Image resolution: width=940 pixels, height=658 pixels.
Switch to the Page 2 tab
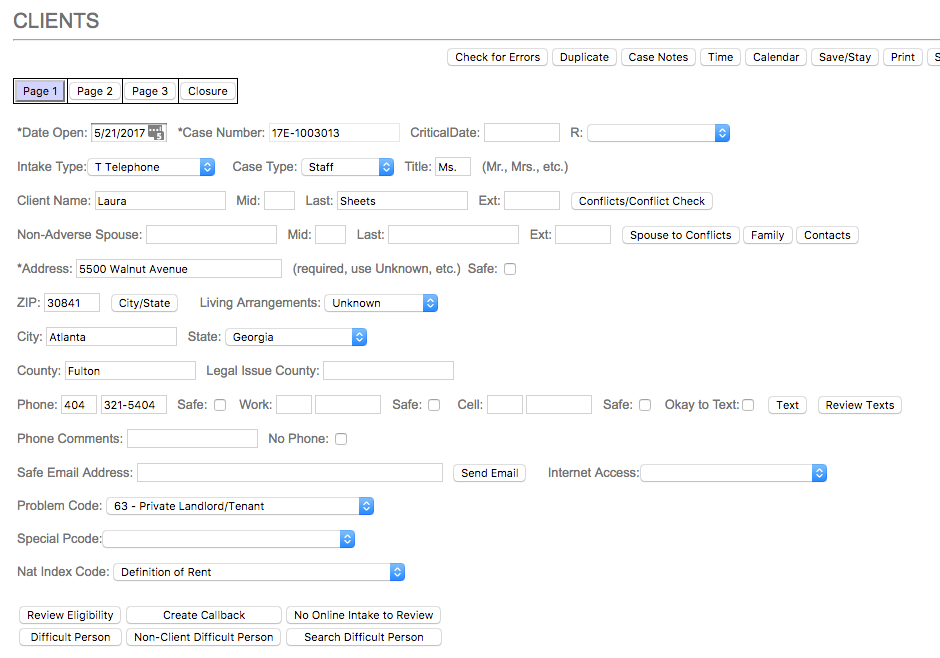(95, 91)
